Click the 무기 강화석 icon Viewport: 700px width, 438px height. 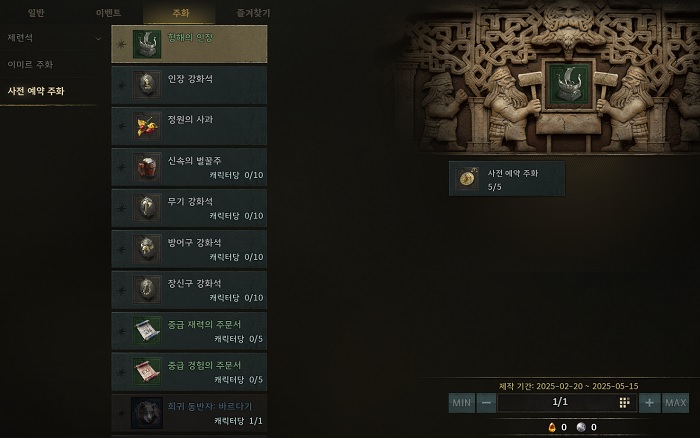[x=147, y=208]
